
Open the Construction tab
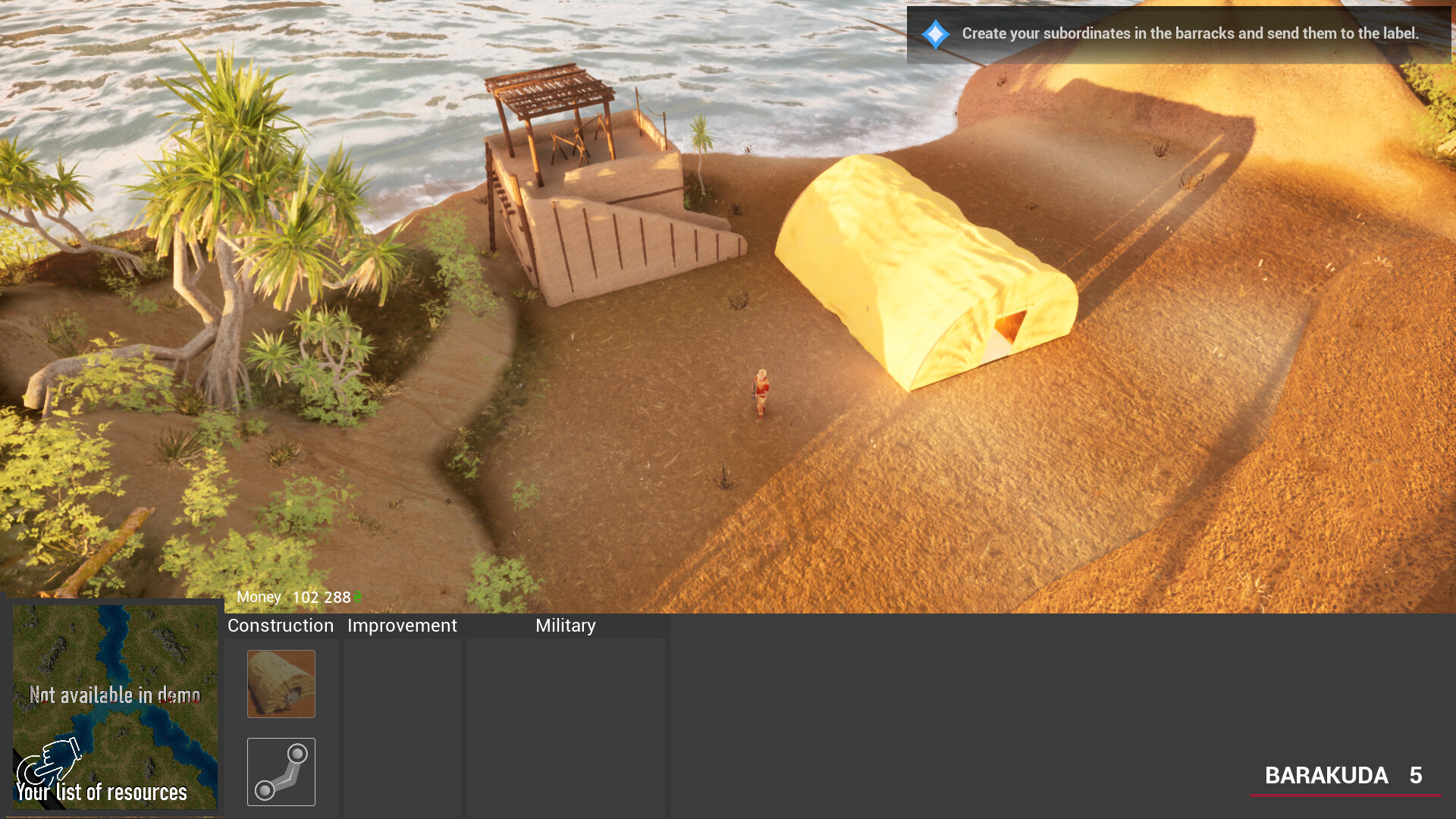pyautogui.click(x=281, y=626)
